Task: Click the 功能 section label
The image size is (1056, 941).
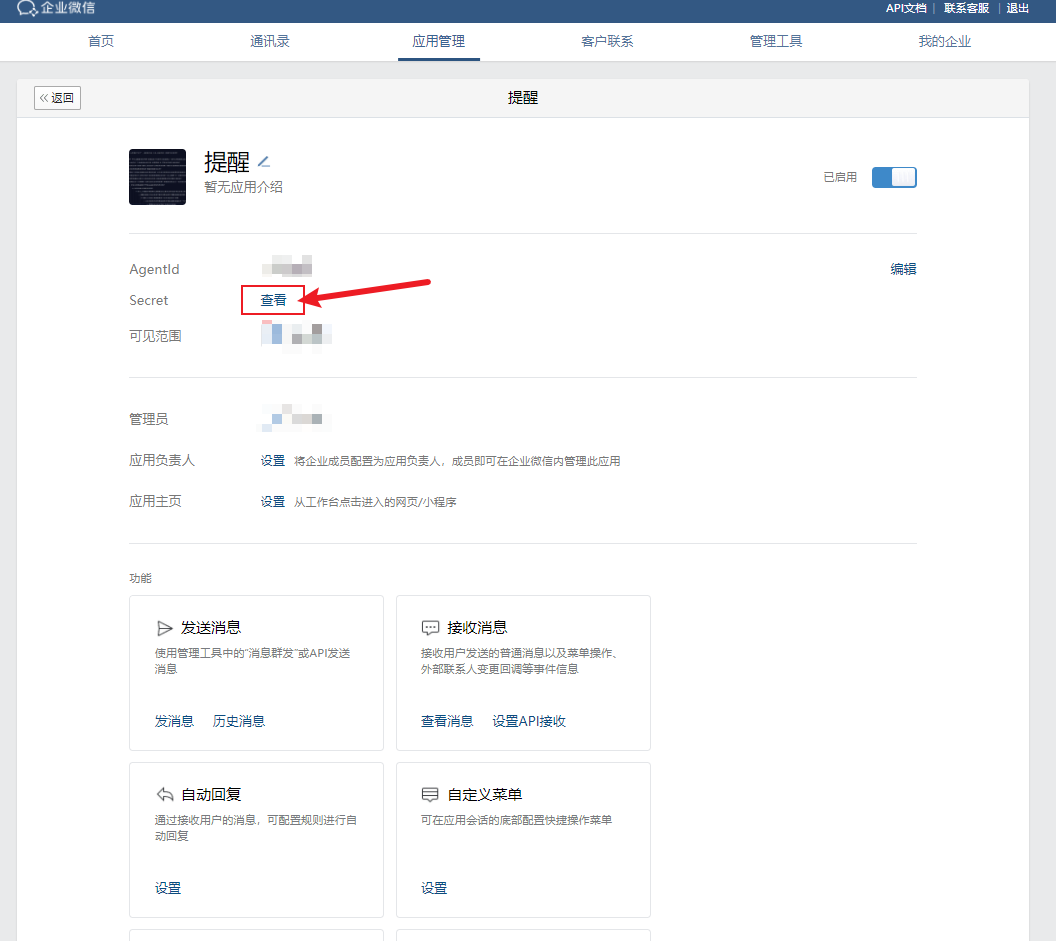Action: click(x=141, y=579)
